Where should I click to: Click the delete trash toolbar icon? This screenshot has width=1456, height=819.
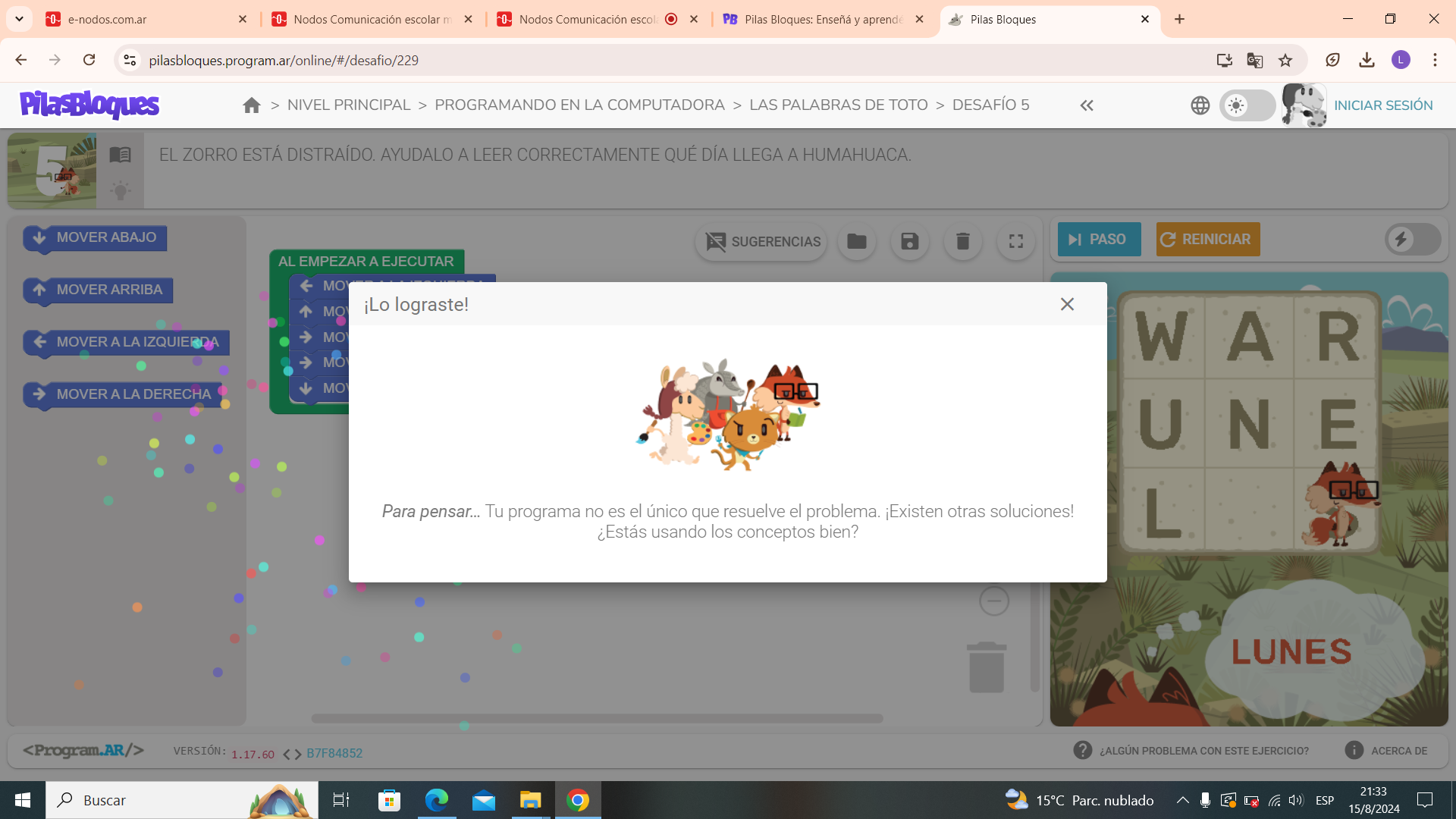[x=962, y=241]
